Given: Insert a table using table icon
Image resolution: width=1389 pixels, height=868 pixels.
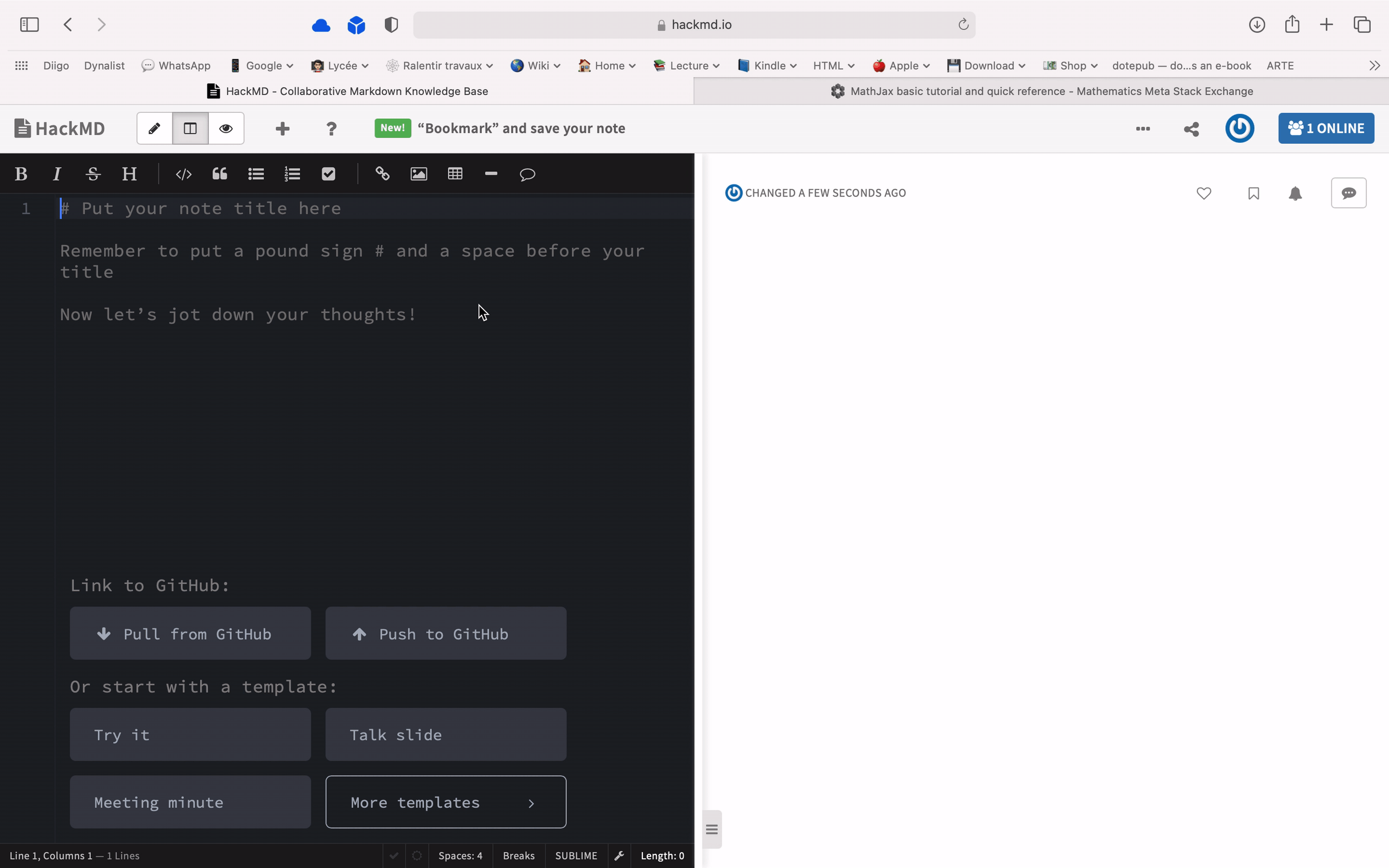Looking at the screenshot, I should tap(455, 173).
